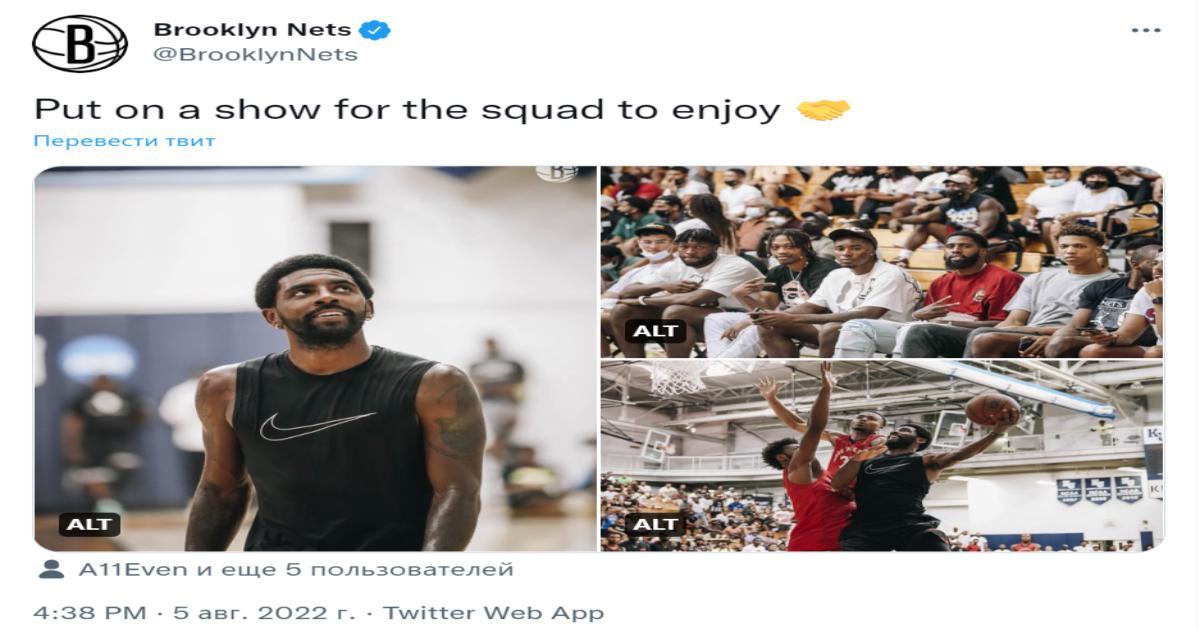Open the layup action photo

coord(882,456)
